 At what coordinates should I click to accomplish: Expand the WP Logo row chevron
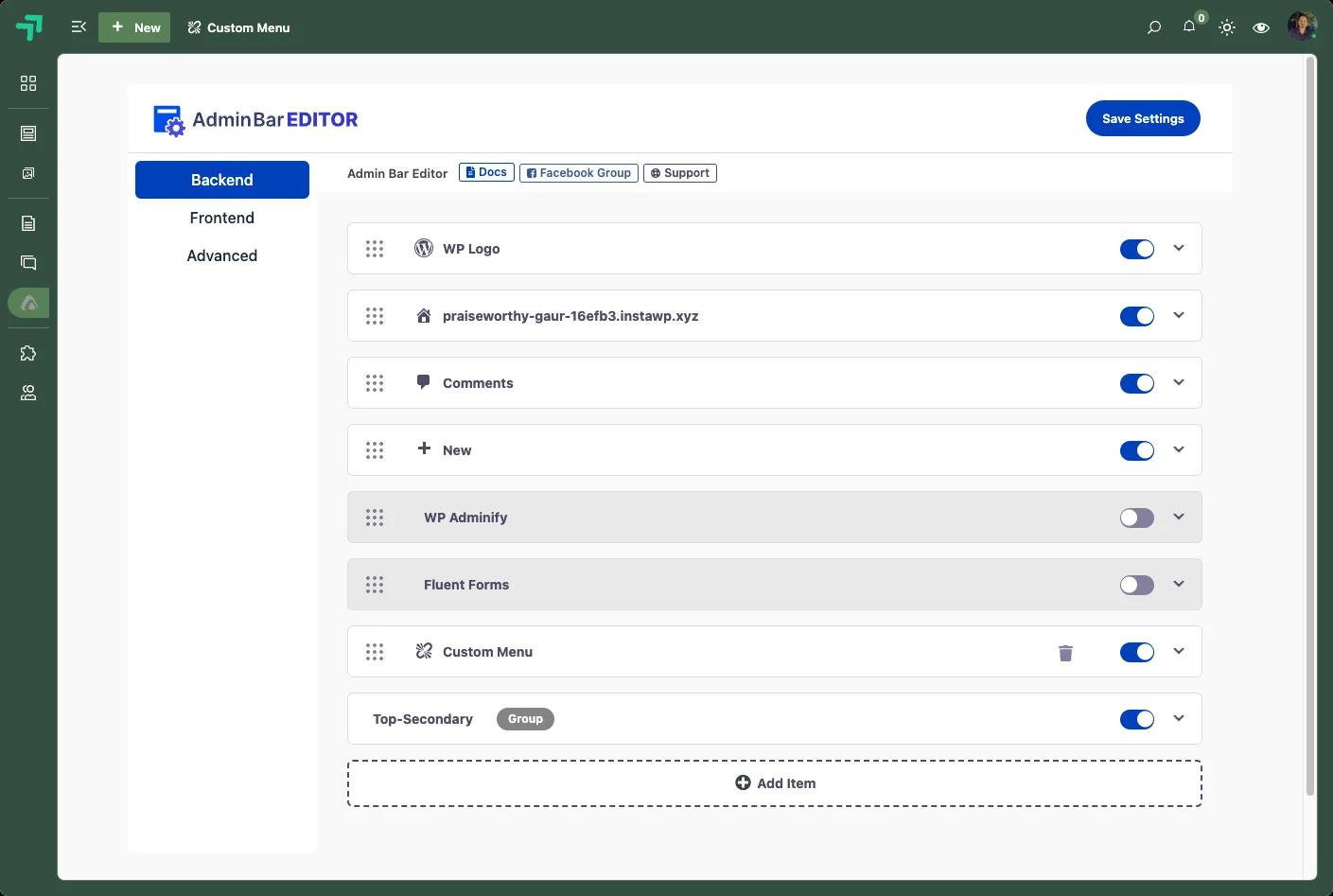pyautogui.click(x=1179, y=248)
